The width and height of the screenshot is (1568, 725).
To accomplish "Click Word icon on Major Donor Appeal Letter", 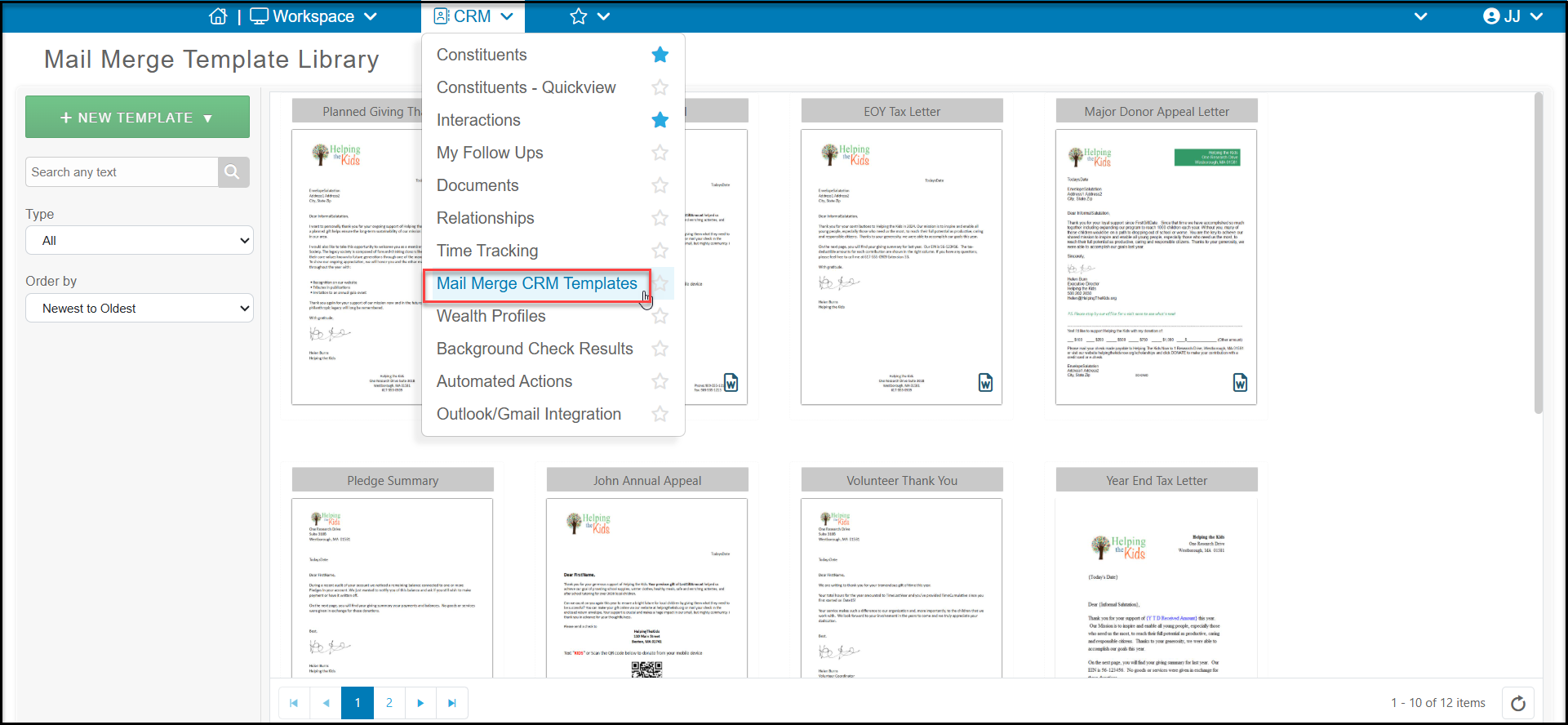I will pos(1240,383).
